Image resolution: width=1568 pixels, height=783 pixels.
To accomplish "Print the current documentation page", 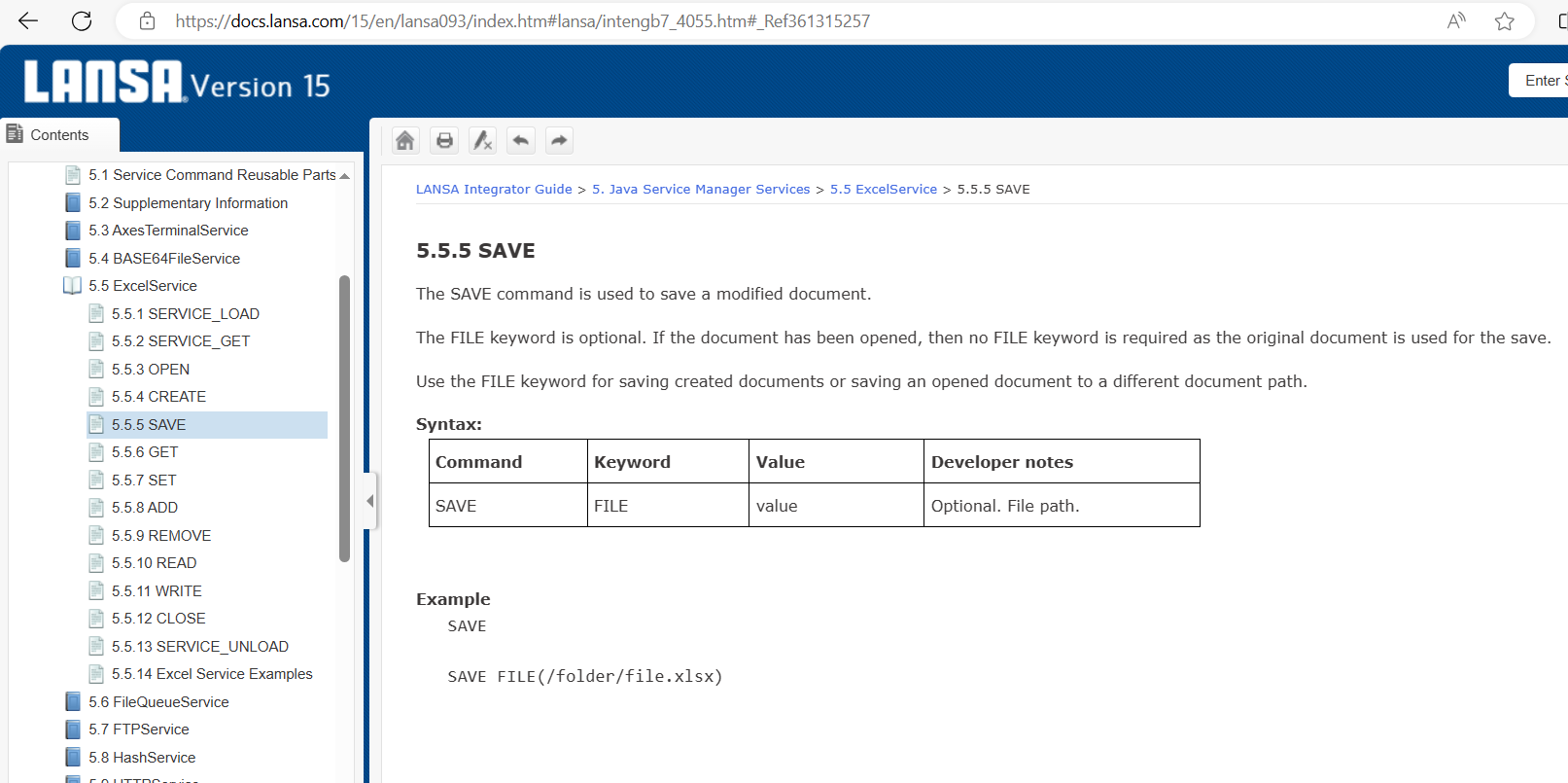I will click(x=444, y=141).
